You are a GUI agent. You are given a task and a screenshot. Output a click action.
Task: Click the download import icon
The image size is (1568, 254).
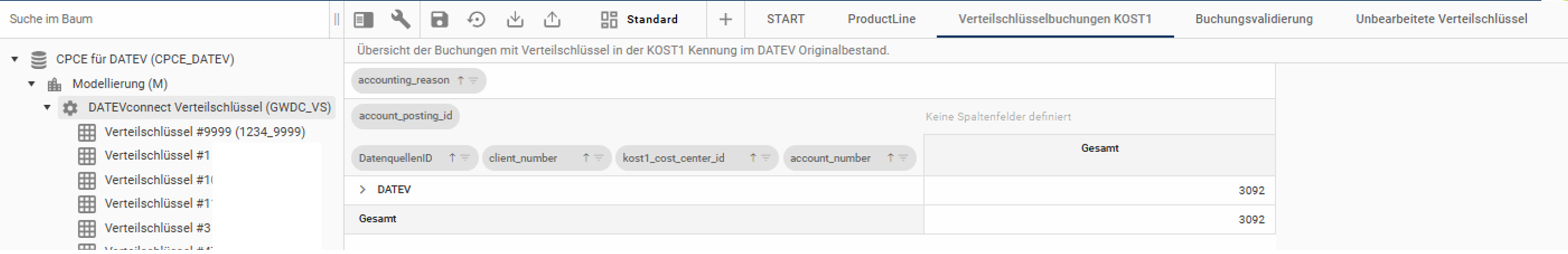coord(515,20)
